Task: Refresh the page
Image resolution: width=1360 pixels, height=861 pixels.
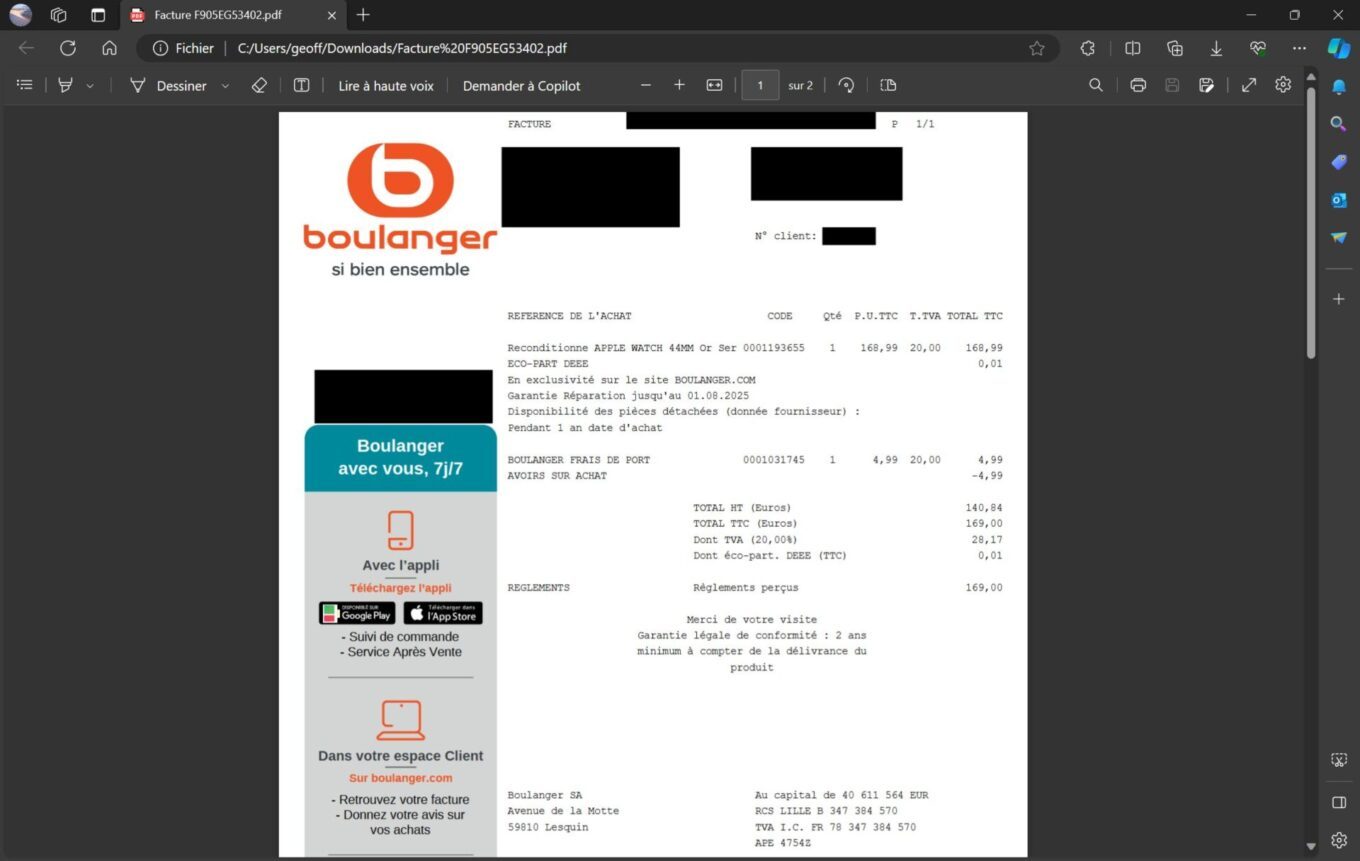Action: tap(68, 48)
